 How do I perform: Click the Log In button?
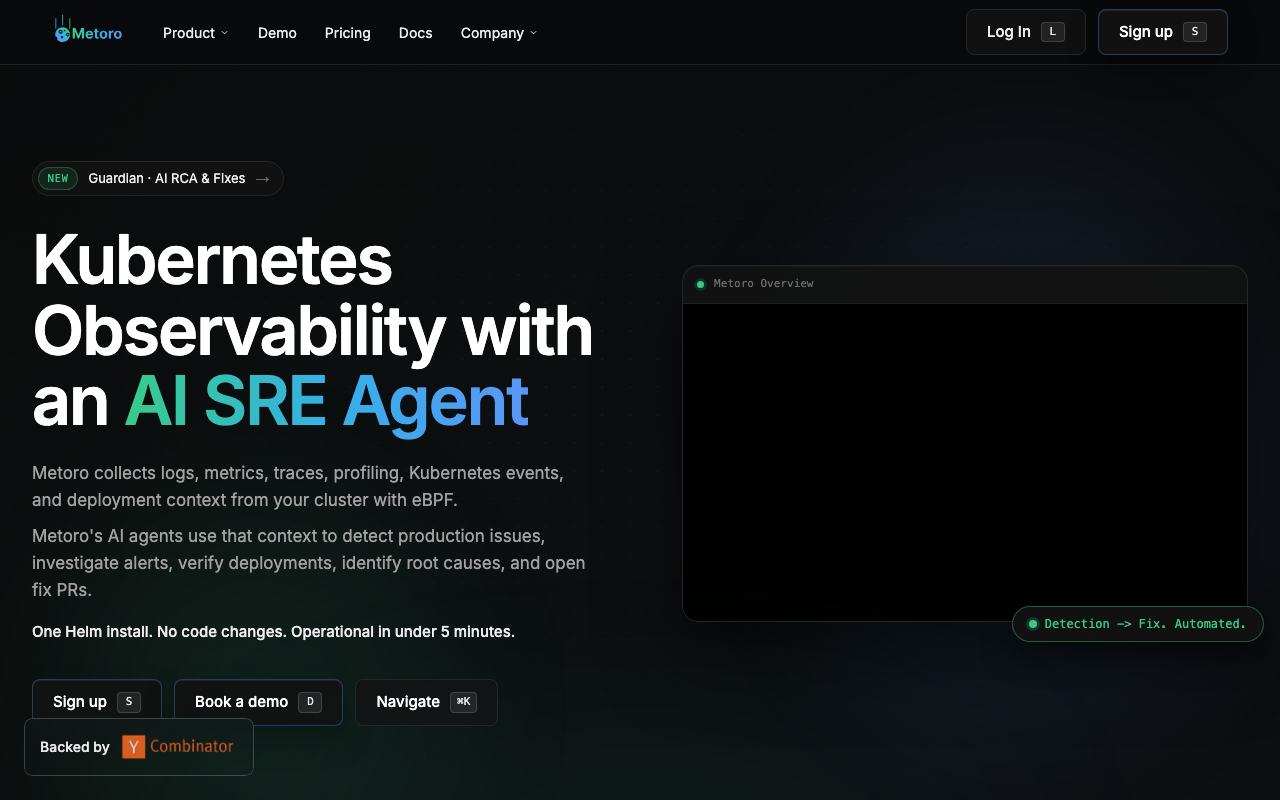(1026, 32)
